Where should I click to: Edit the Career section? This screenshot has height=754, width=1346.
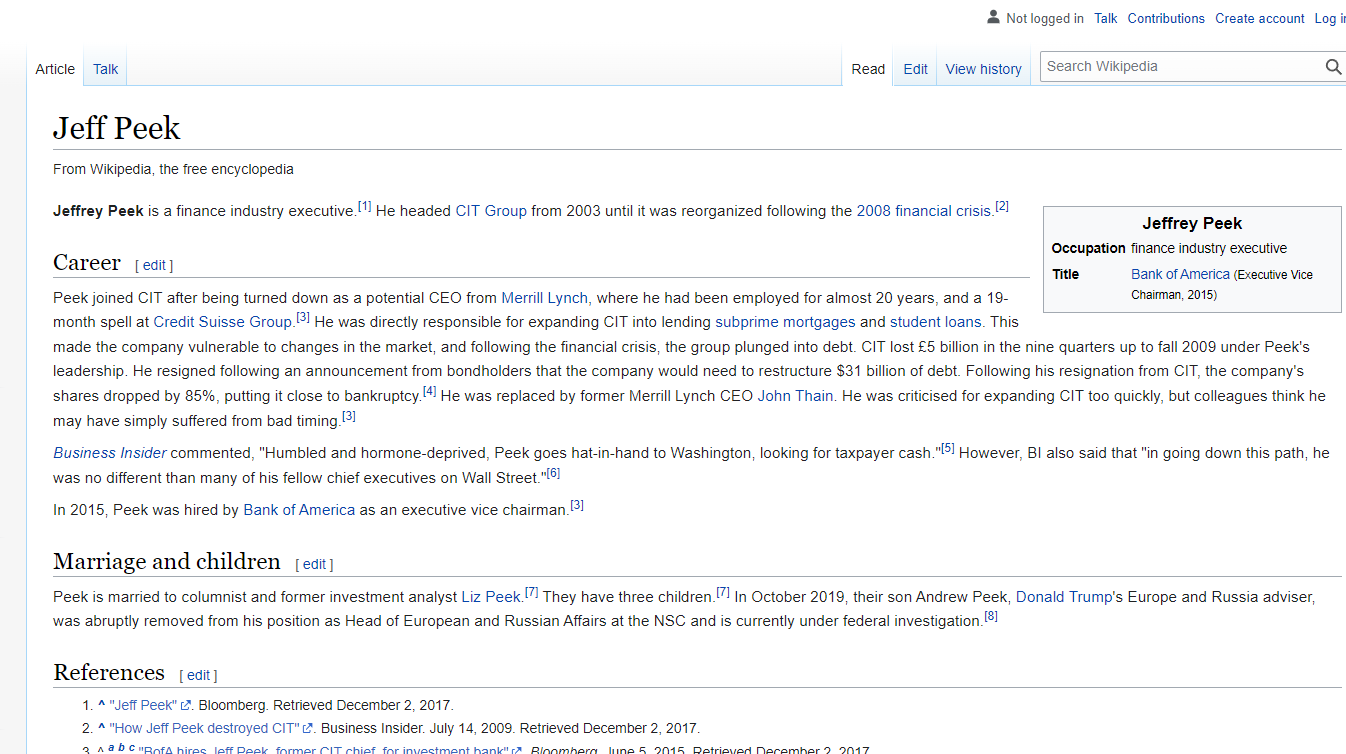tap(154, 265)
